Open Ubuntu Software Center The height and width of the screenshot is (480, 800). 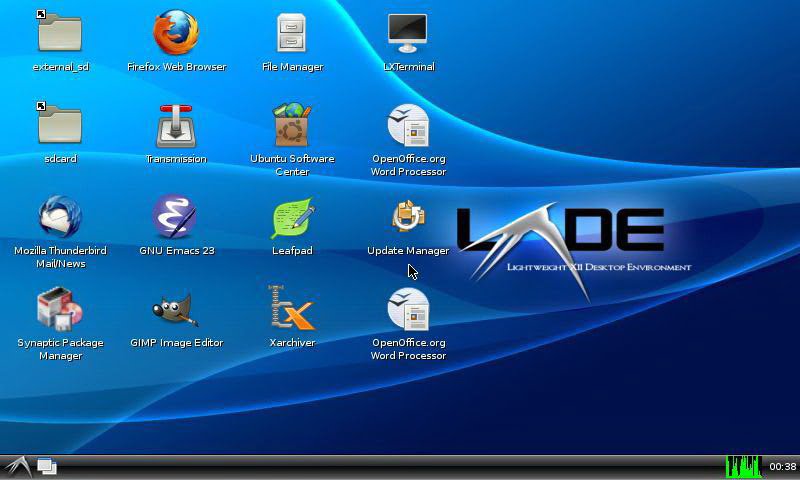click(292, 124)
